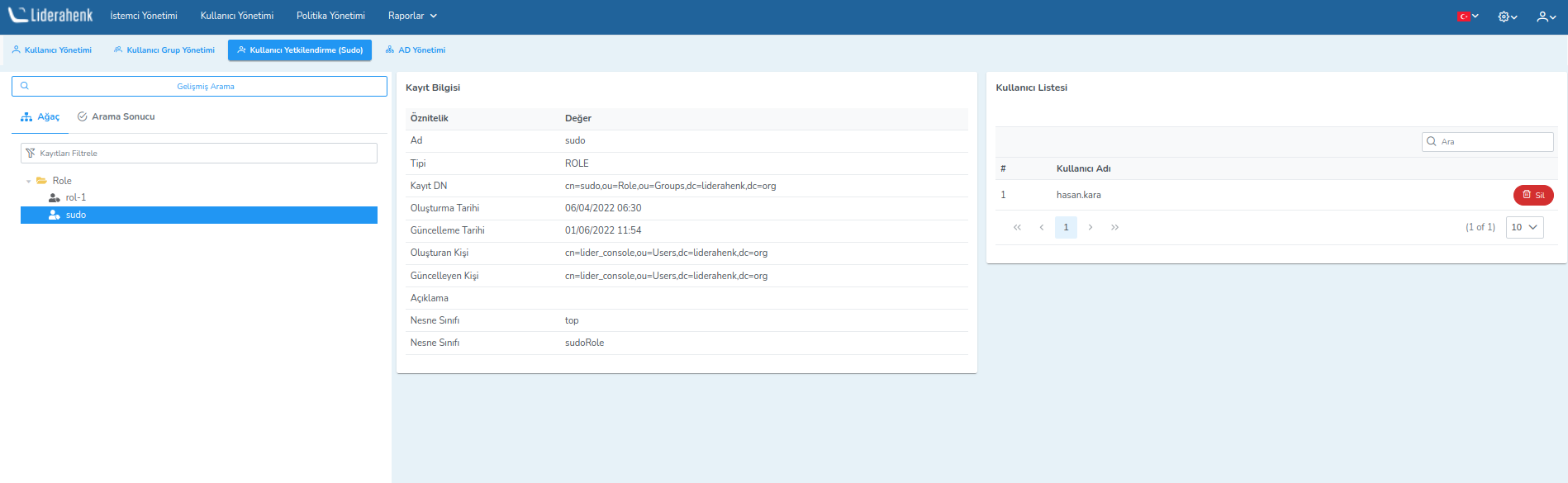This screenshot has height=483, width=1568.
Task: Delete hasan.kara with Sil button
Action: [x=1532, y=196]
